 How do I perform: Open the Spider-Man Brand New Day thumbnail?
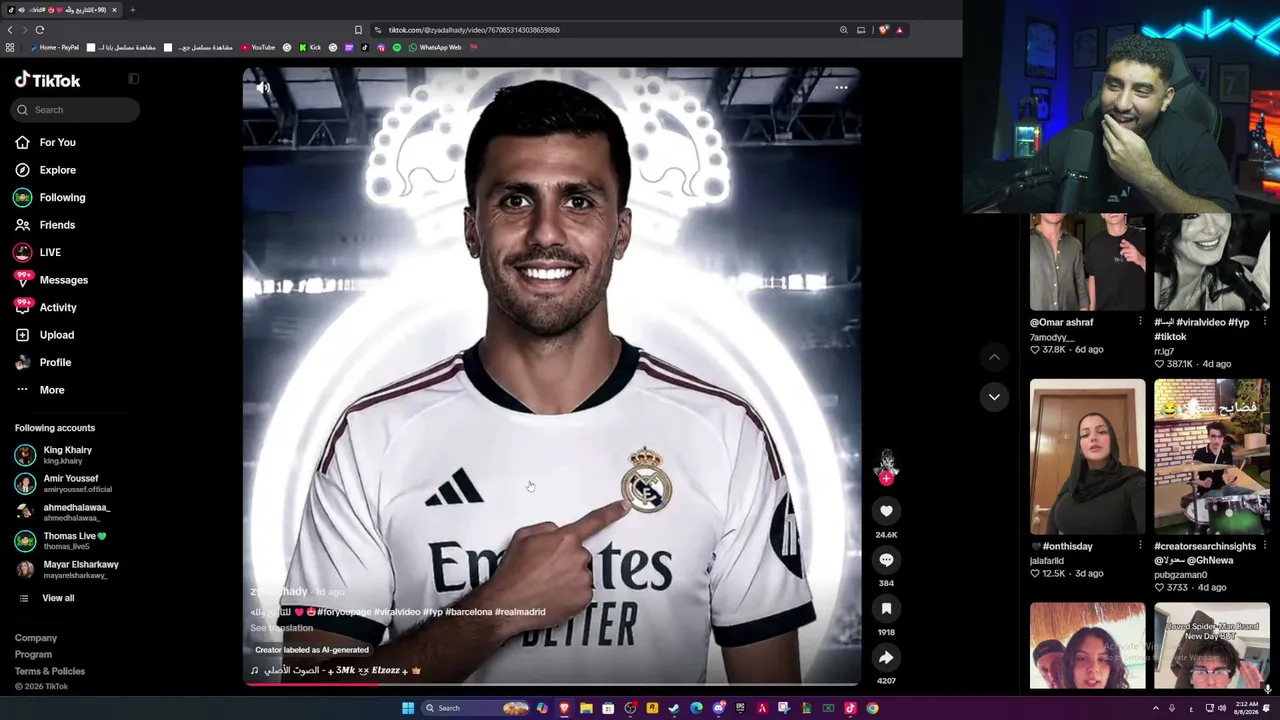coord(1211,646)
